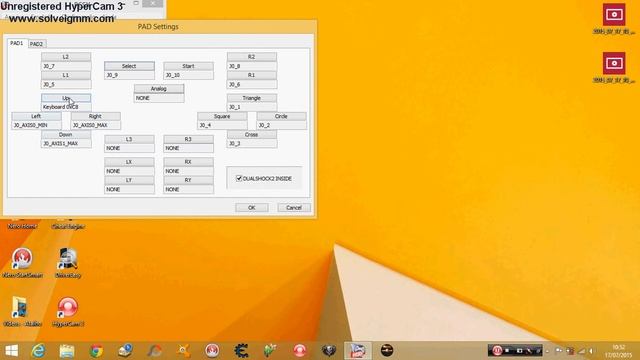The height and width of the screenshot is (360, 640).
Task: Open Google Chrome from taskbar
Action: point(96,351)
